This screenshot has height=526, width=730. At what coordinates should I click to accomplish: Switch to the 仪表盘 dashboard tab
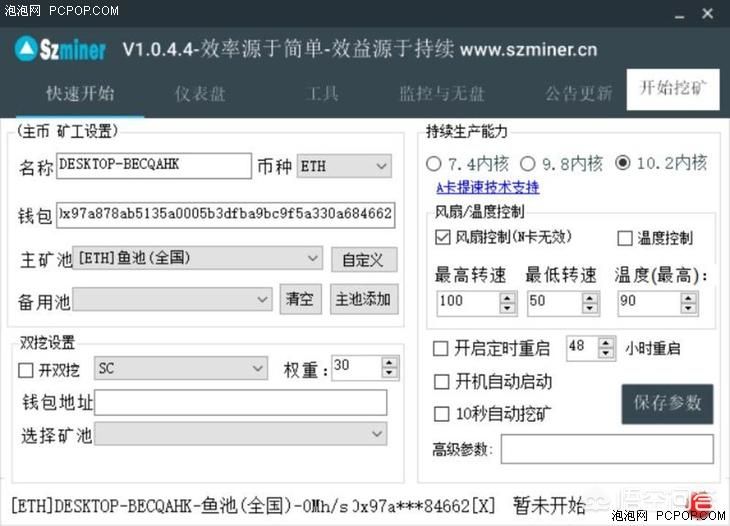point(200,94)
